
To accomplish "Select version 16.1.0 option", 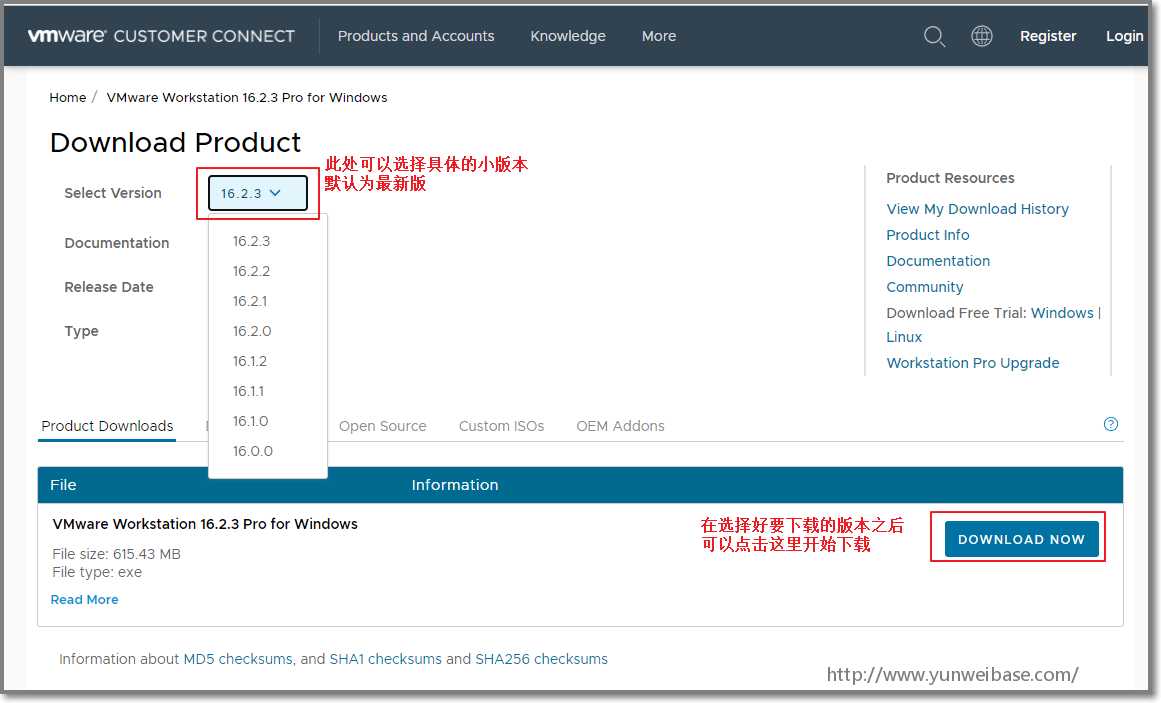I will tap(251, 422).
